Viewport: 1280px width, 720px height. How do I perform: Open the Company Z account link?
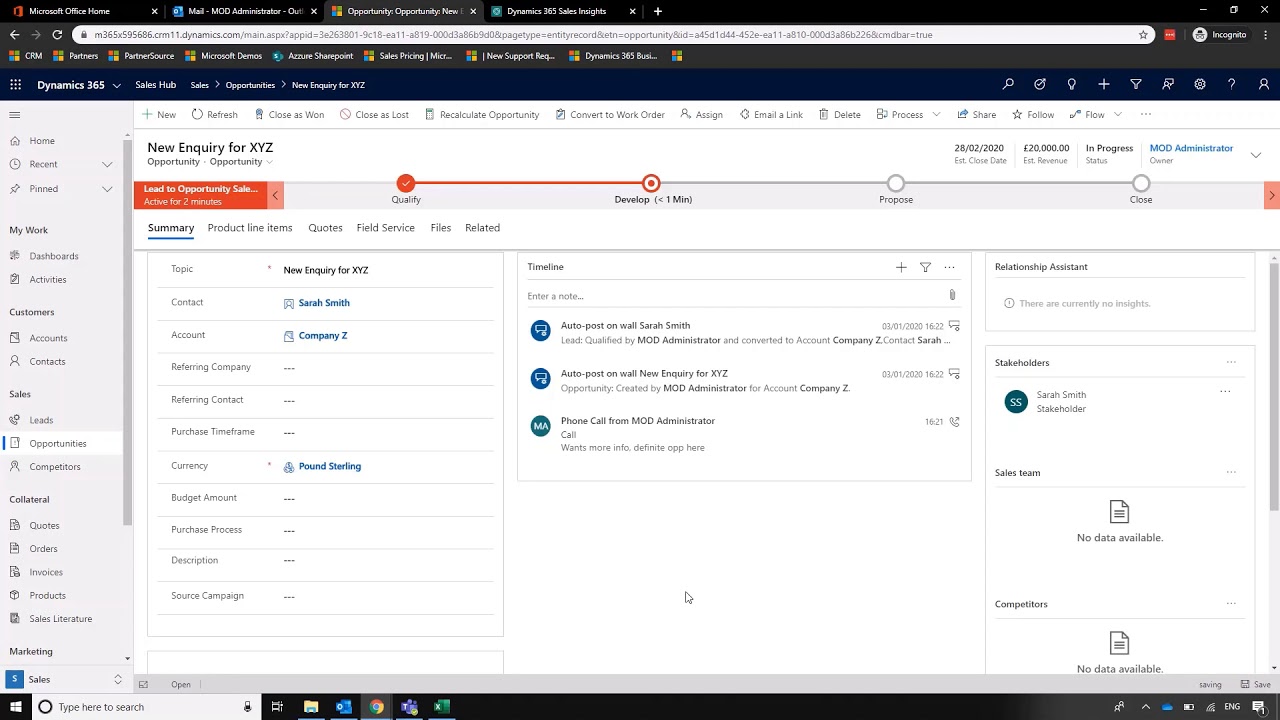point(323,336)
